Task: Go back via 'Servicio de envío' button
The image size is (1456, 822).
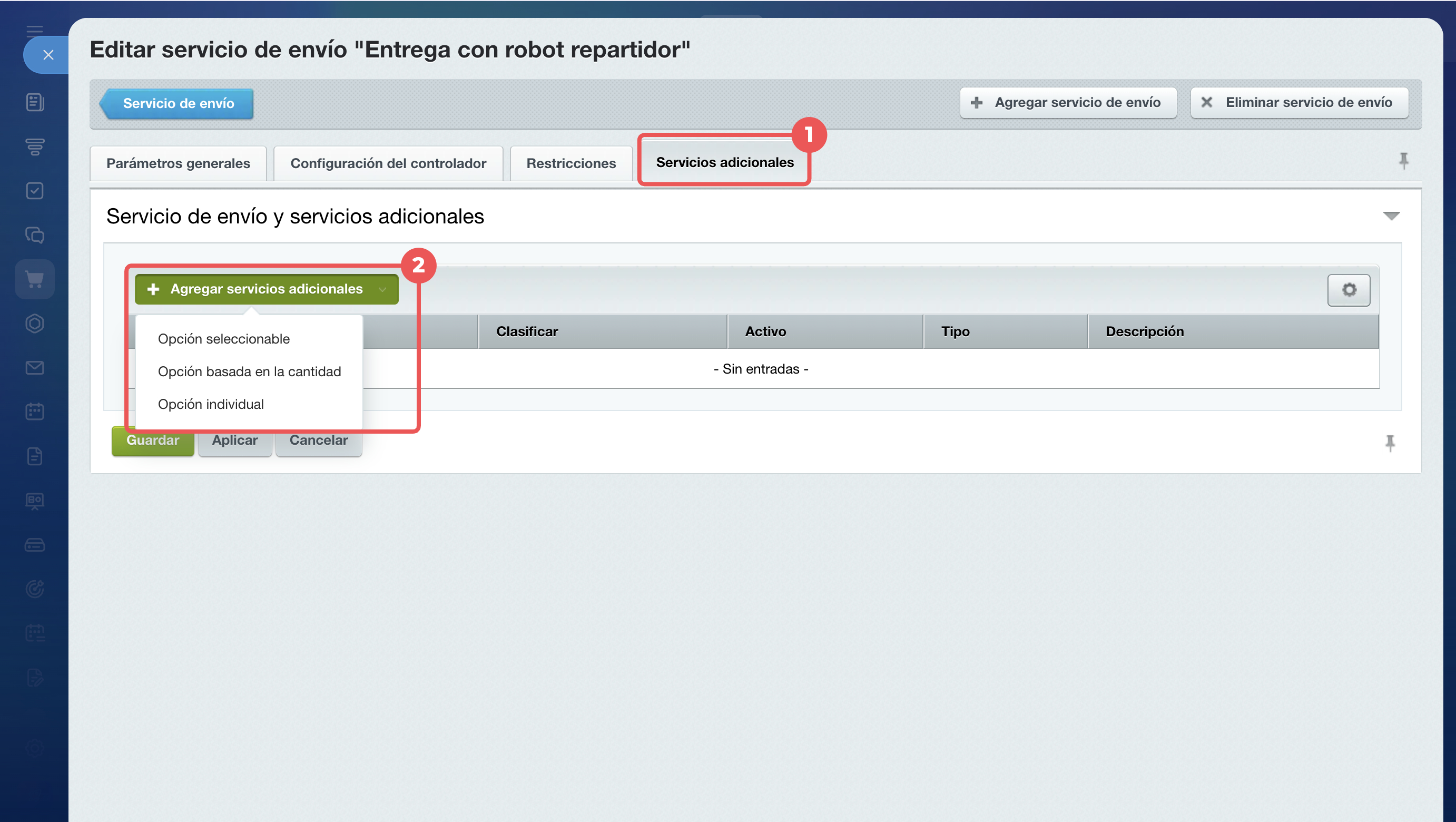Action: pyautogui.click(x=177, y=103)
